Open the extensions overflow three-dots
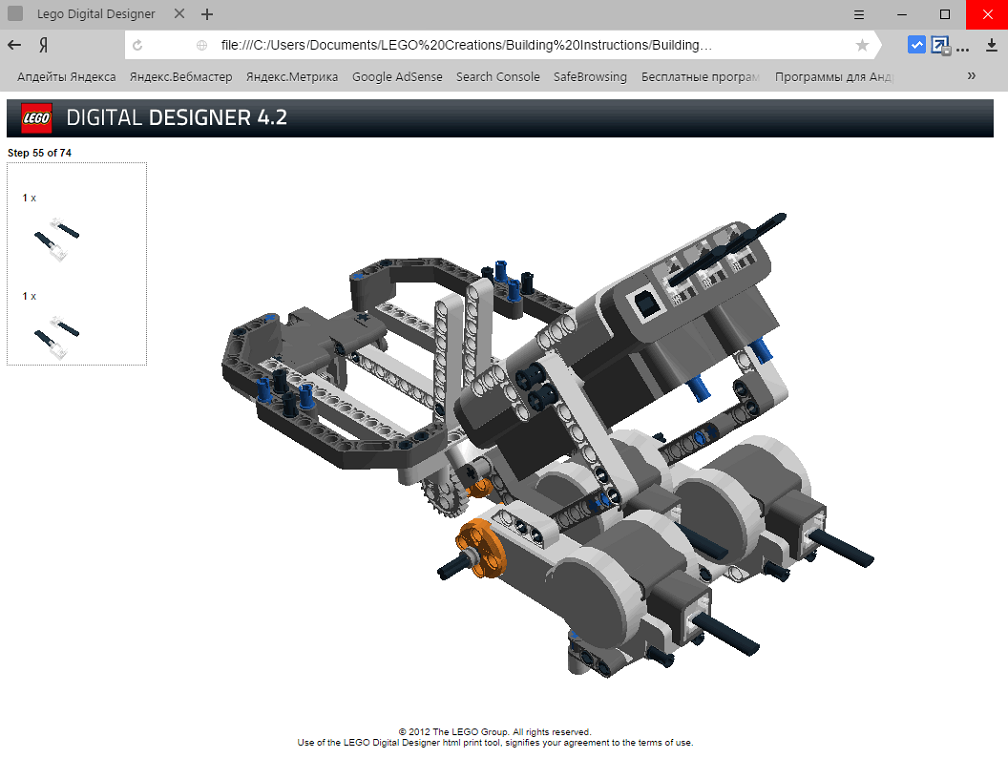This screenshot has height=759, width=1008. [962, 49]
